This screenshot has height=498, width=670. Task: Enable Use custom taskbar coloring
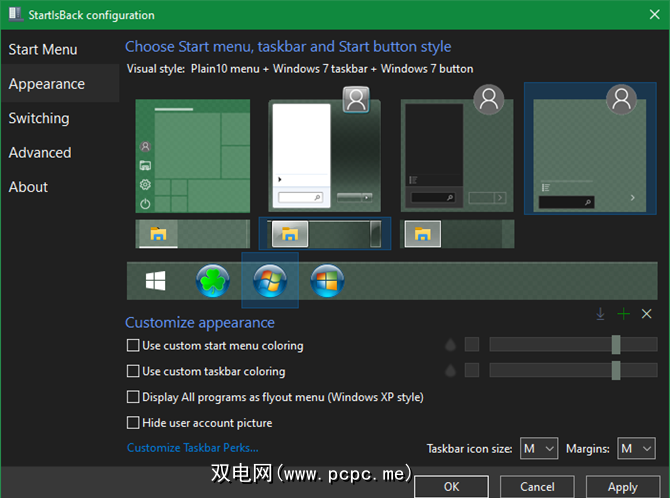point(134,371)
